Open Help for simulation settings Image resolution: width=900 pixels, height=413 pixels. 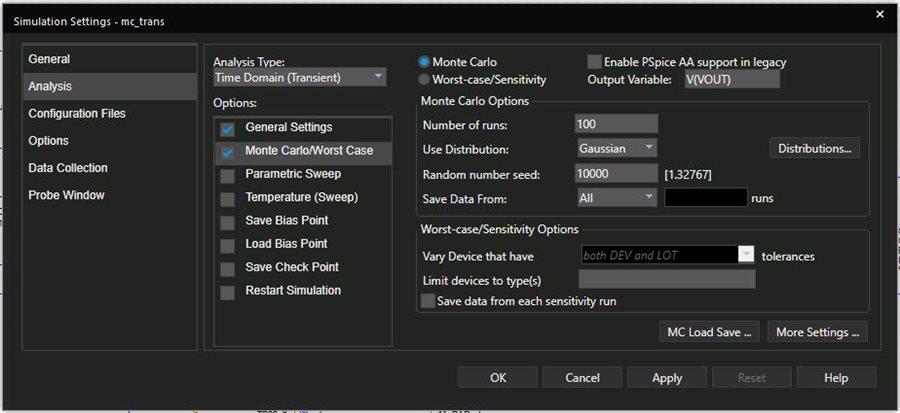pos(836,377)
